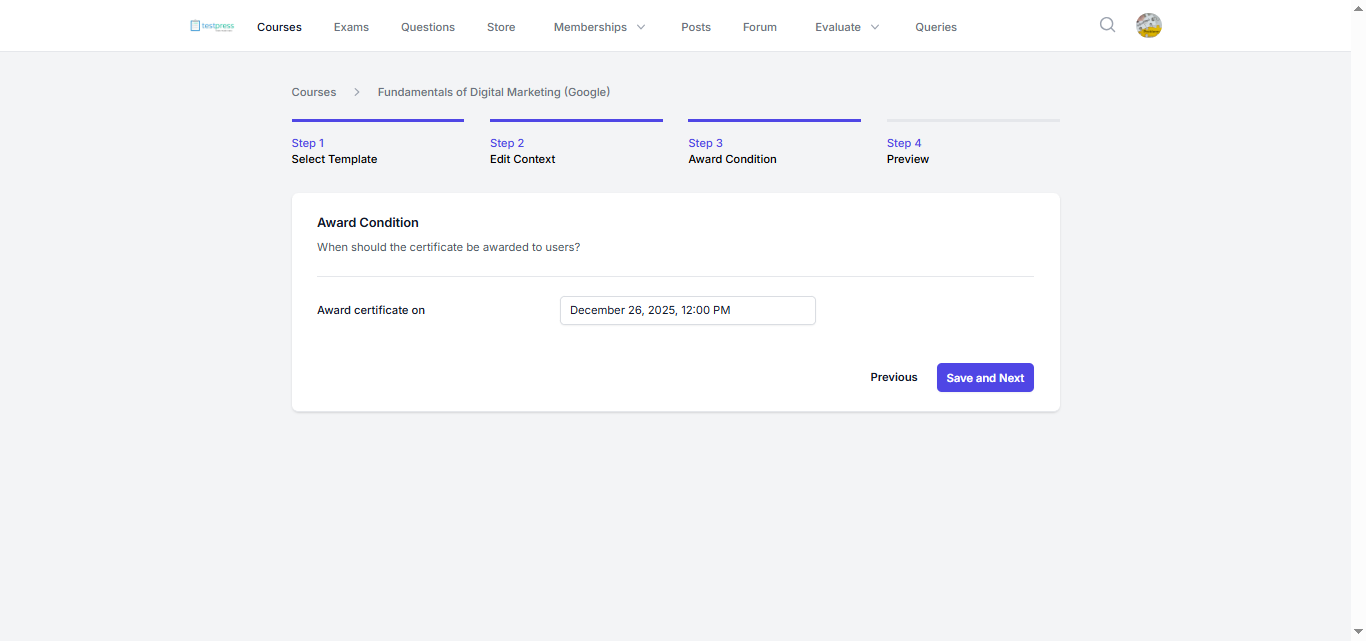Image resolution: width=1366 pixels, height=641 pixels.
Task: Open the Posts section
Action: pos(696,27)
